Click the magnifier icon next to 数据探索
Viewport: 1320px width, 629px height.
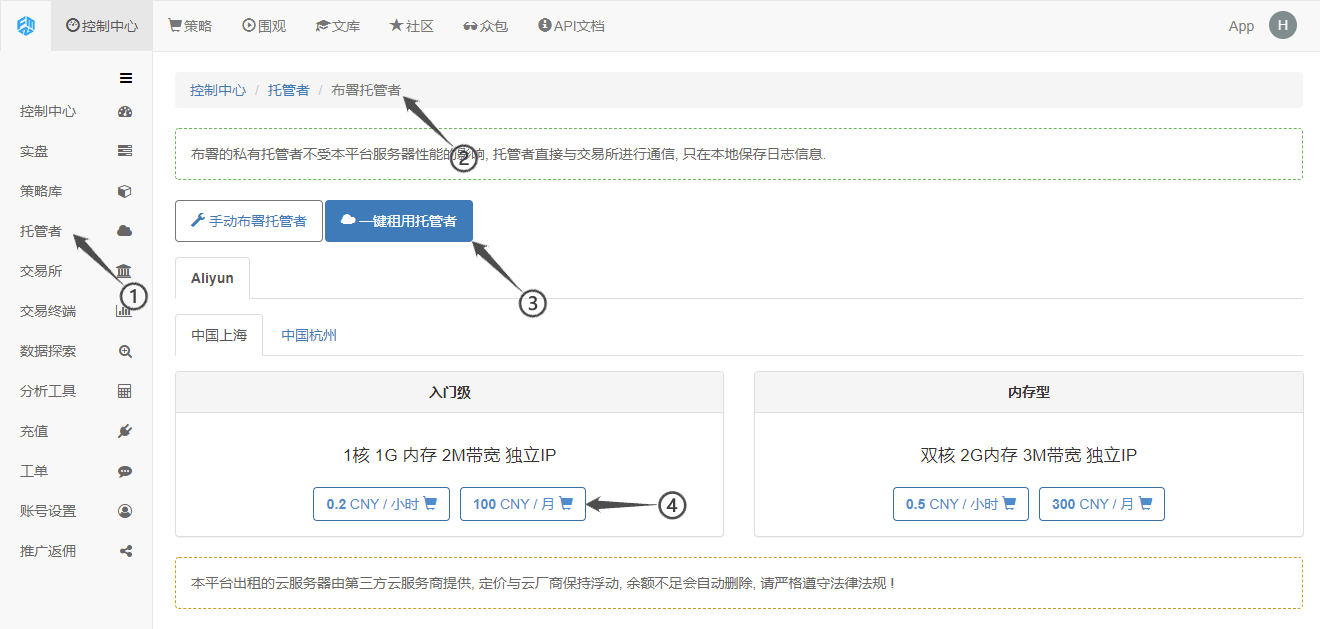(x=125, y=352)
